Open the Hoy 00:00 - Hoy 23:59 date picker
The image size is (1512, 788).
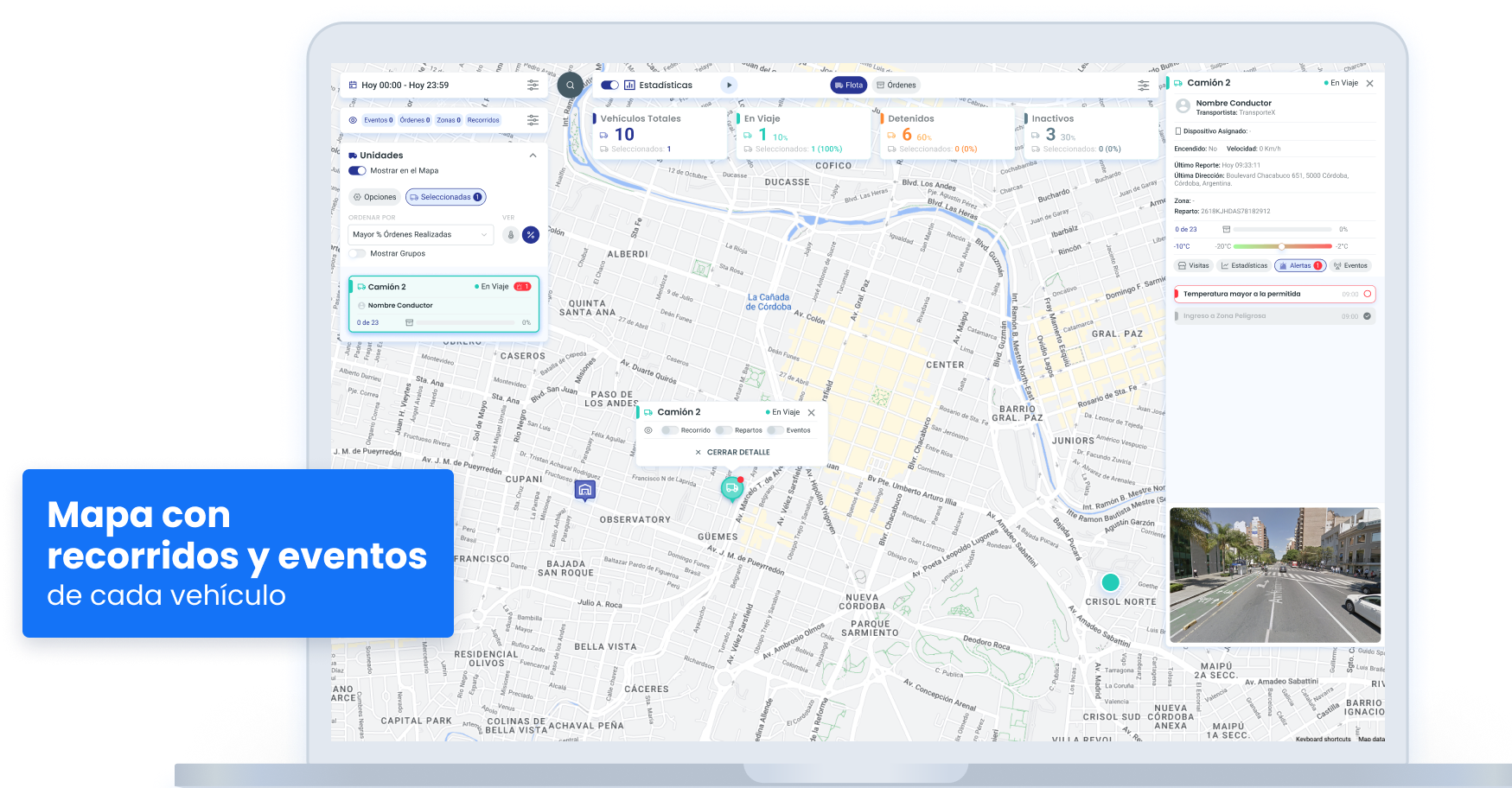405,85
